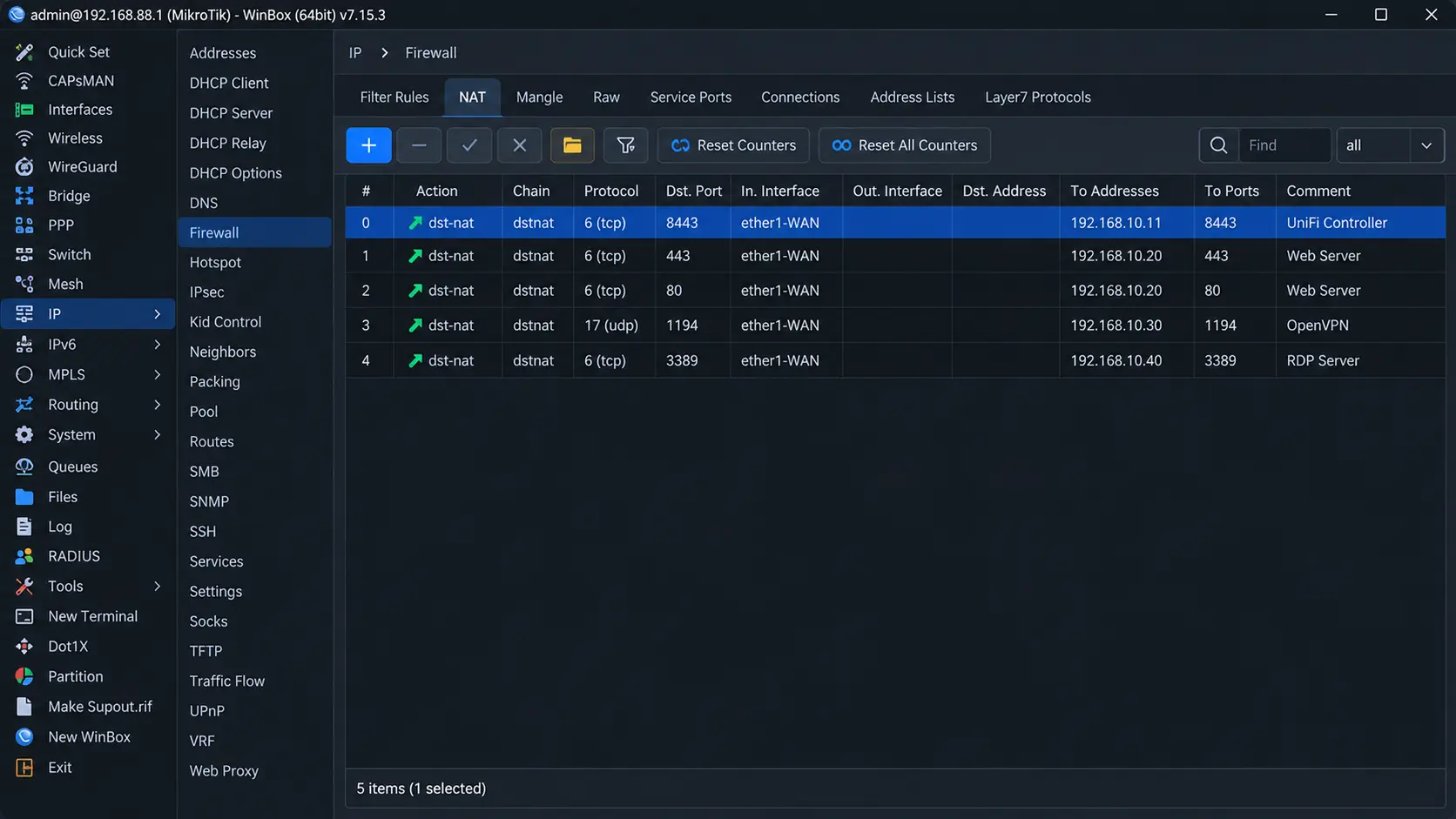Click the funnel filter button
This screenshot has height=819, width=1456.
coord(625,145)
